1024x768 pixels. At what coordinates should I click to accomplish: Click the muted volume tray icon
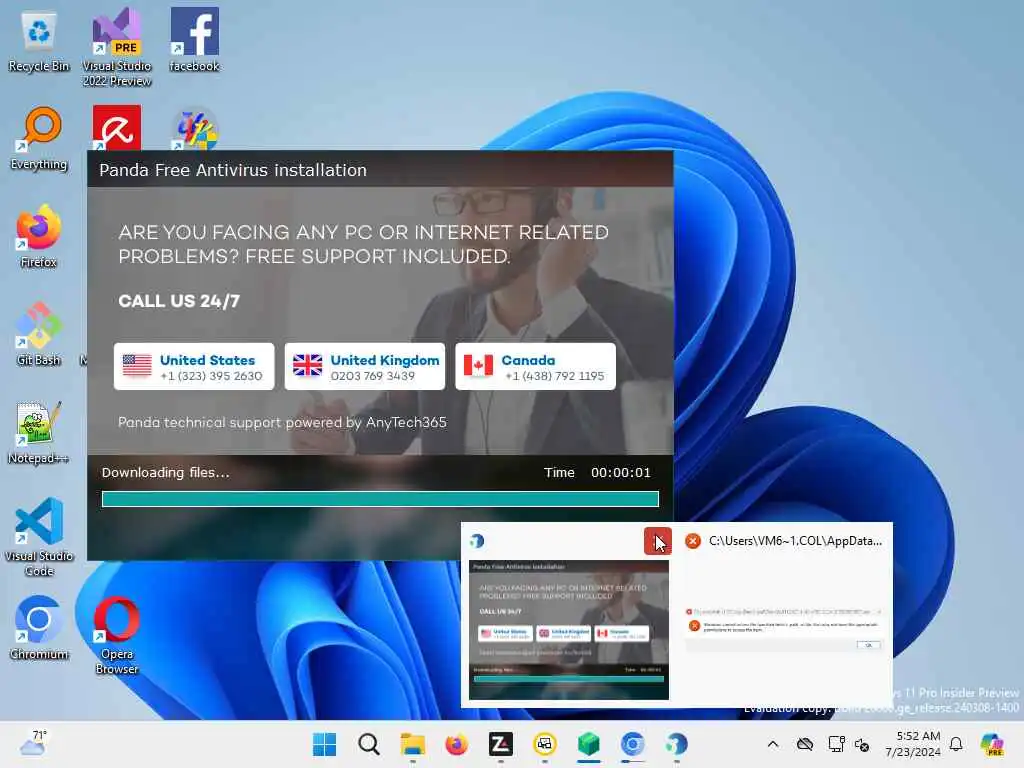click(x=862, y=744)
